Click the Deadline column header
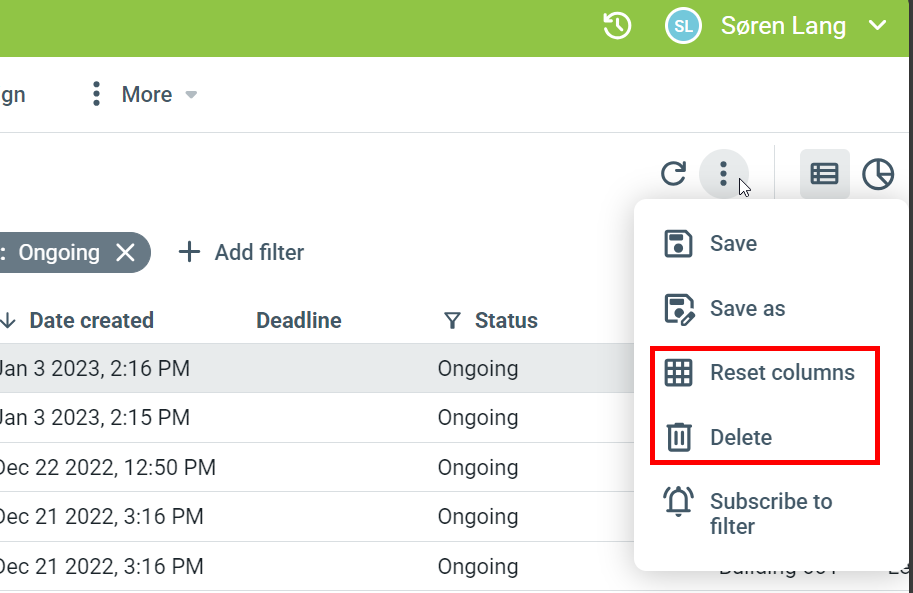Image resolution: width=913 pixels, height=593 pixels. (298, 320)
